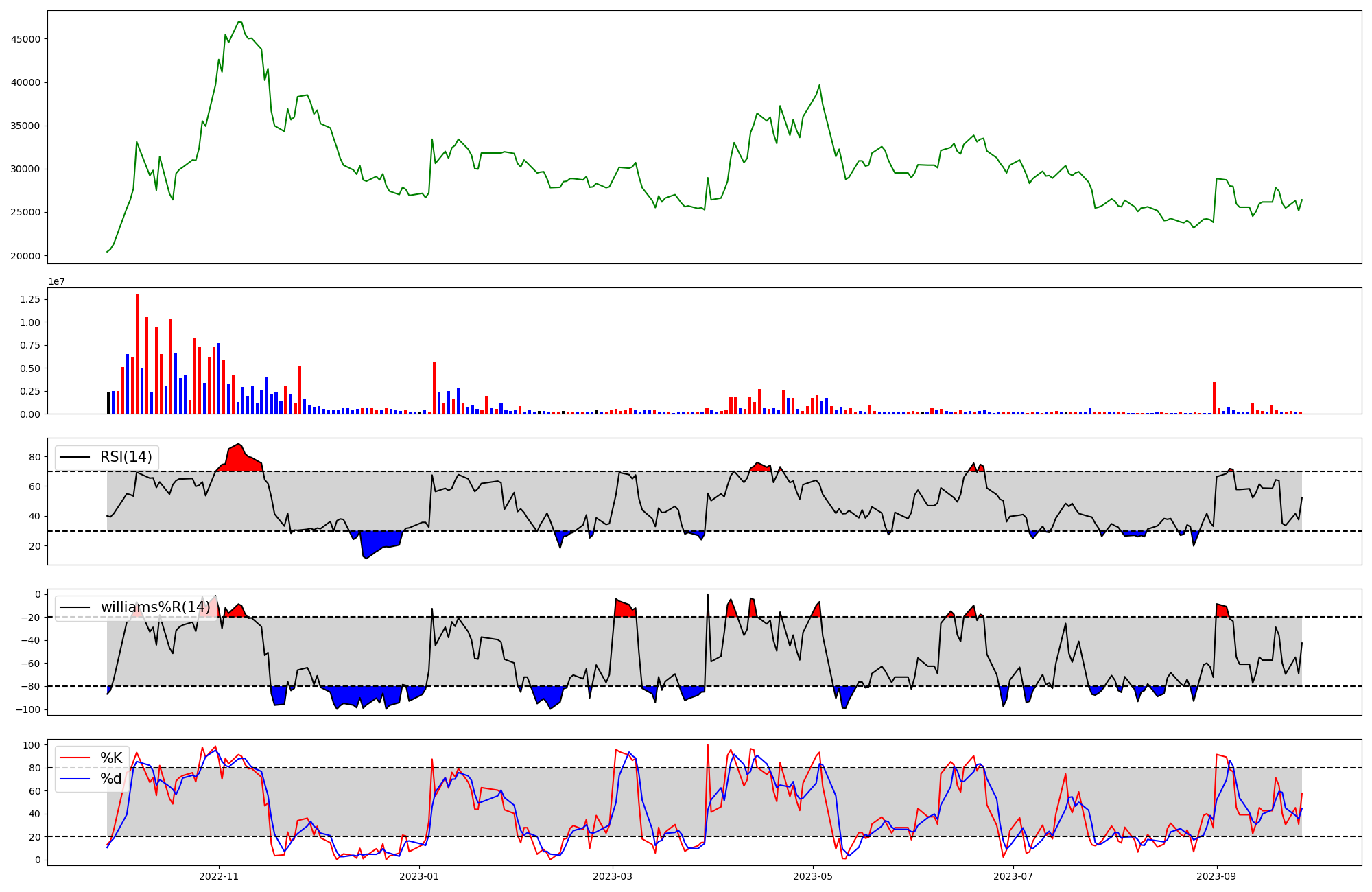Image resolution: width=1372 pixels, height=892 pixels.
Task: Click the -100 Williams %R axis tick
Action: click(x=27, y=709)
